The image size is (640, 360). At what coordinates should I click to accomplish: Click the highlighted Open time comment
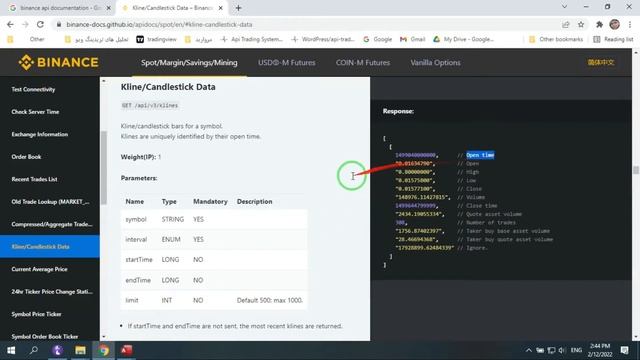click(480, 155)
